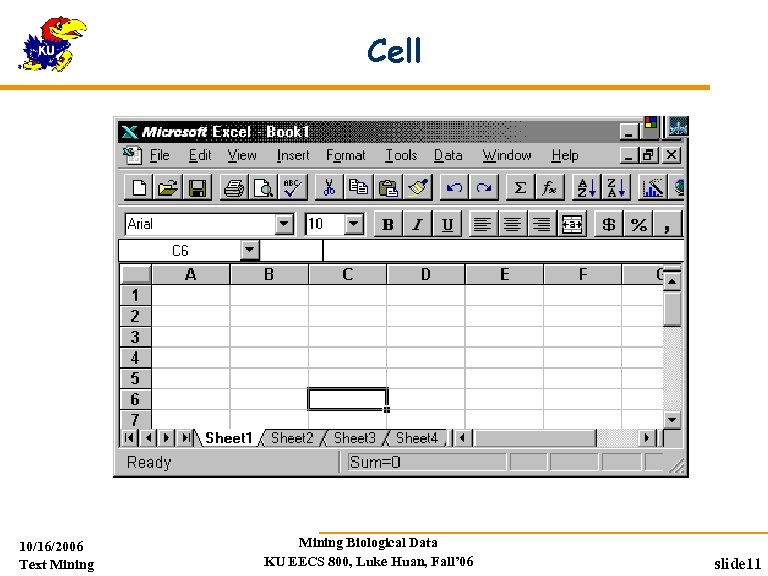Select the Format Painter brush
768x576 pixels.
[417, 187]
